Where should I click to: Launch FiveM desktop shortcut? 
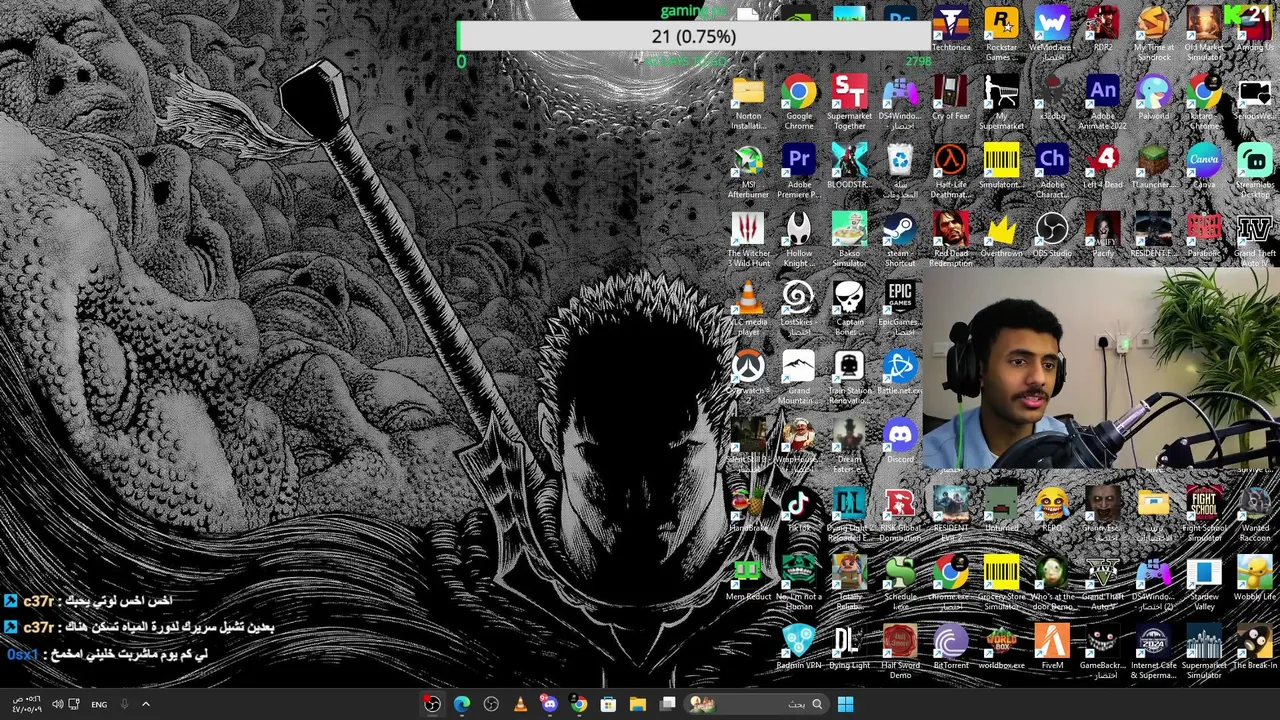1052,648
